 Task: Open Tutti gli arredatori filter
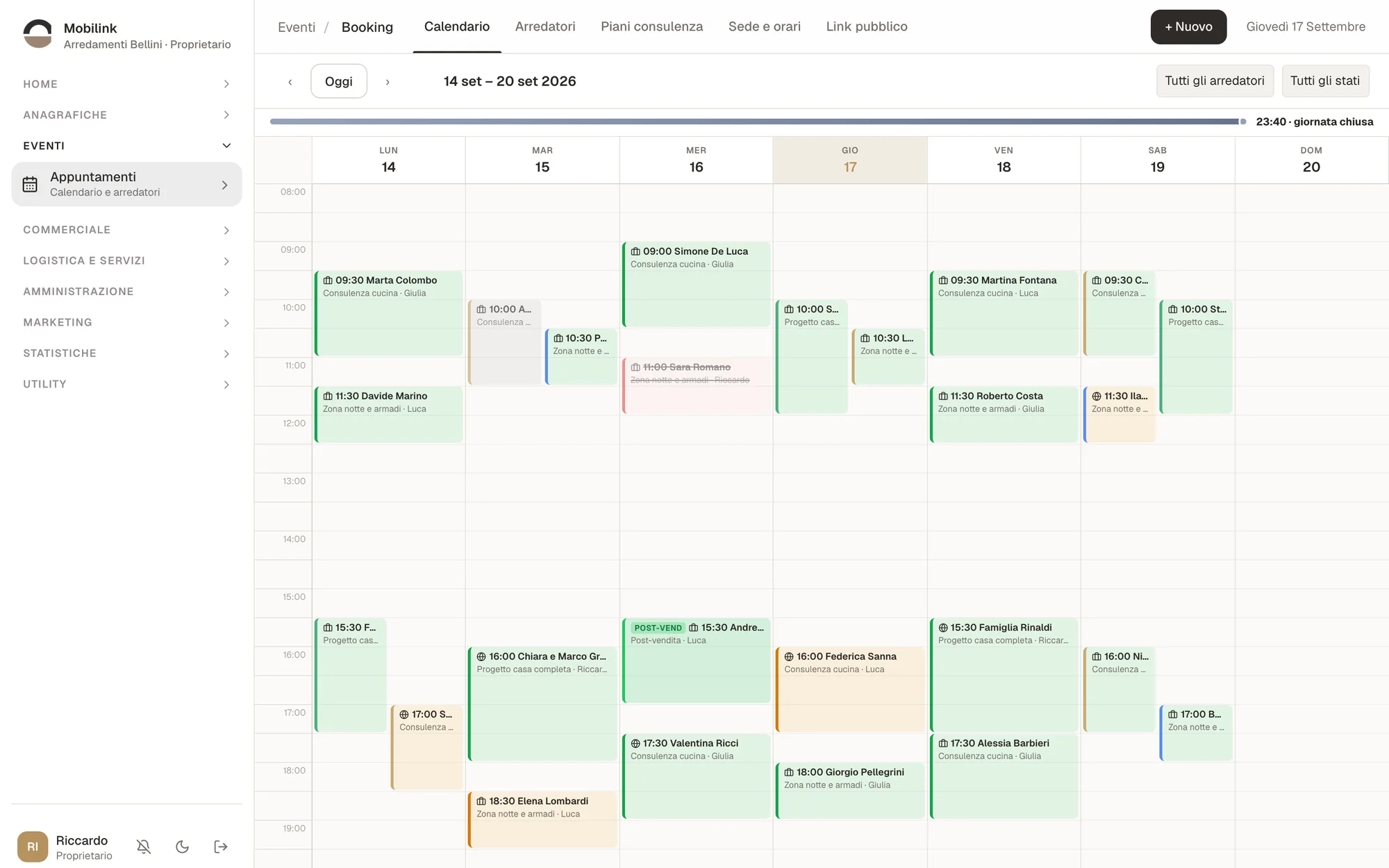pos(1215,81)
